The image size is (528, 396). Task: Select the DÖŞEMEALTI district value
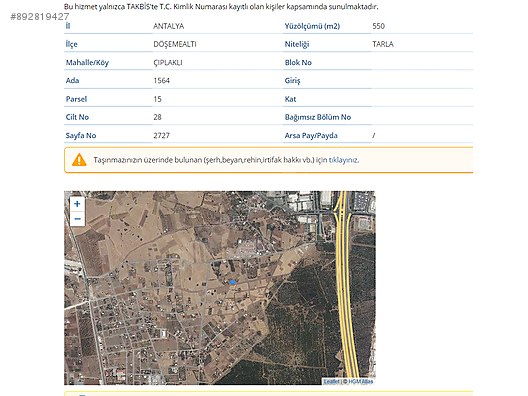tap(175, 44)
